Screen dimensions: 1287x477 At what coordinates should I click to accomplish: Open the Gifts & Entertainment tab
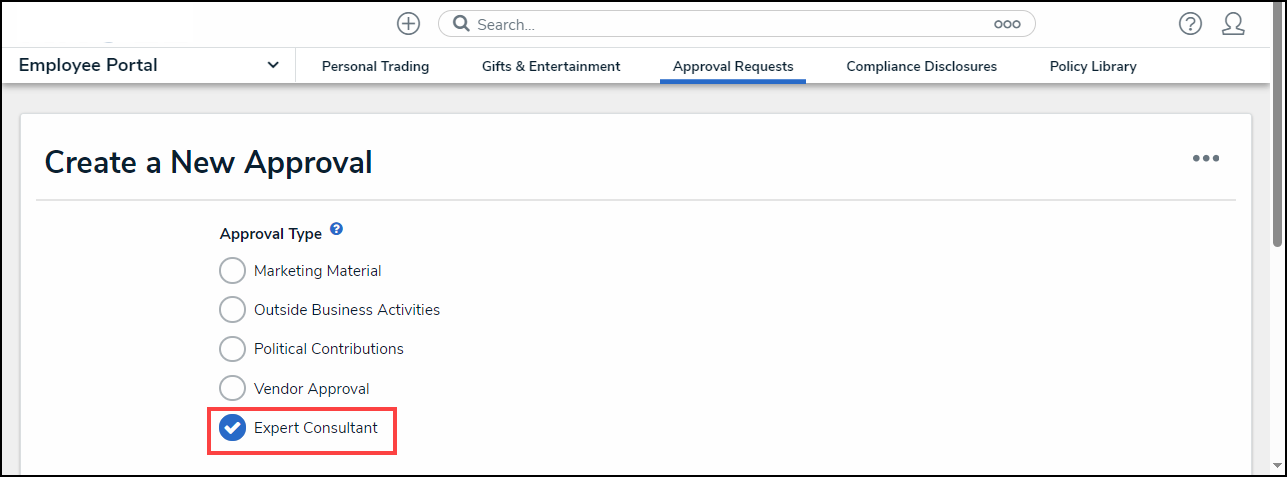tap(551, 67)
